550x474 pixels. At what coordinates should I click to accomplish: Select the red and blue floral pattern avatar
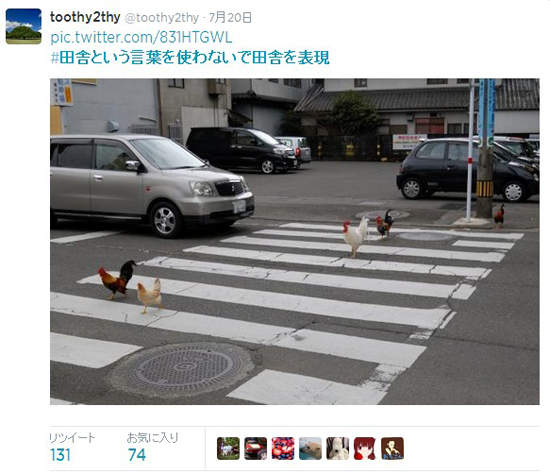(283, 448)
